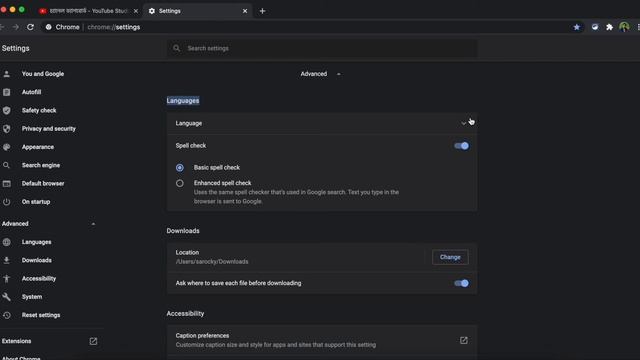Open Appearance settings section
The image size is (640, 360).
(38, 147)
